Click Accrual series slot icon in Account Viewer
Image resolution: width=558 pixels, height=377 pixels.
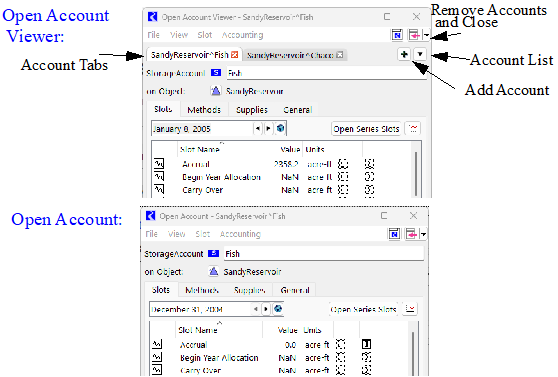(159, 163)
